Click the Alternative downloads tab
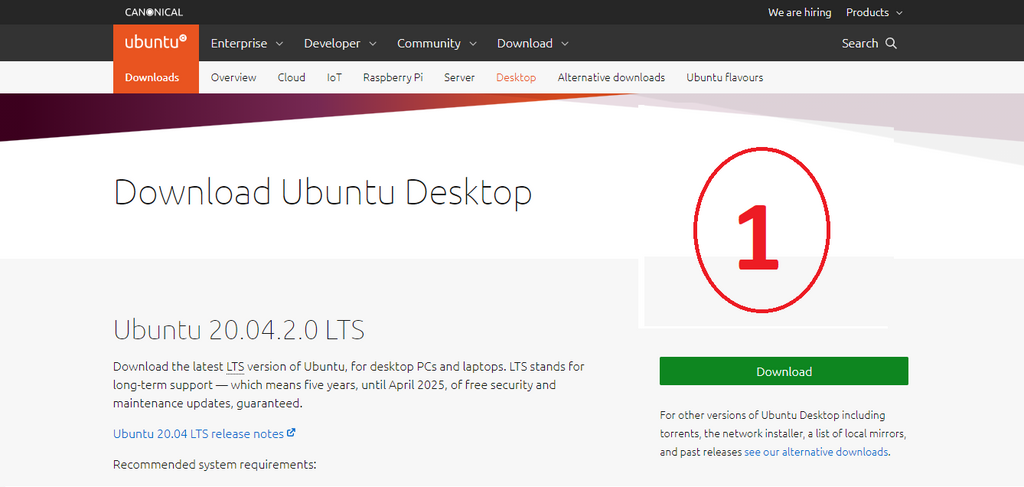 [611, 77]
